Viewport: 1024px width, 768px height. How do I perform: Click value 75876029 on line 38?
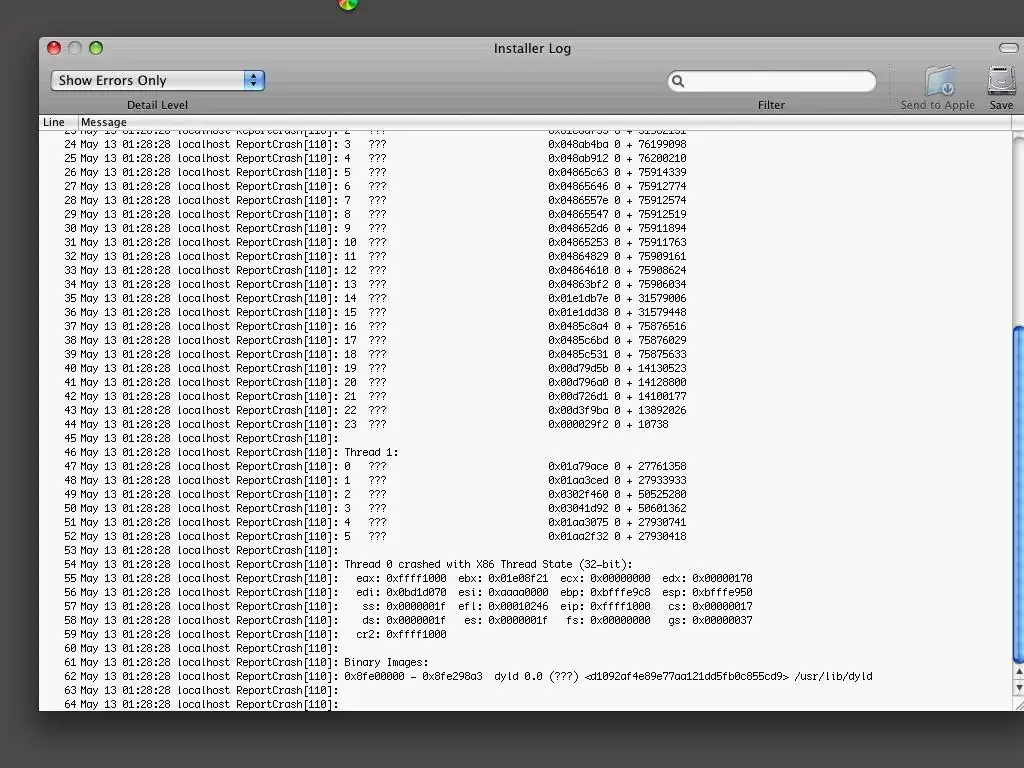662,340
